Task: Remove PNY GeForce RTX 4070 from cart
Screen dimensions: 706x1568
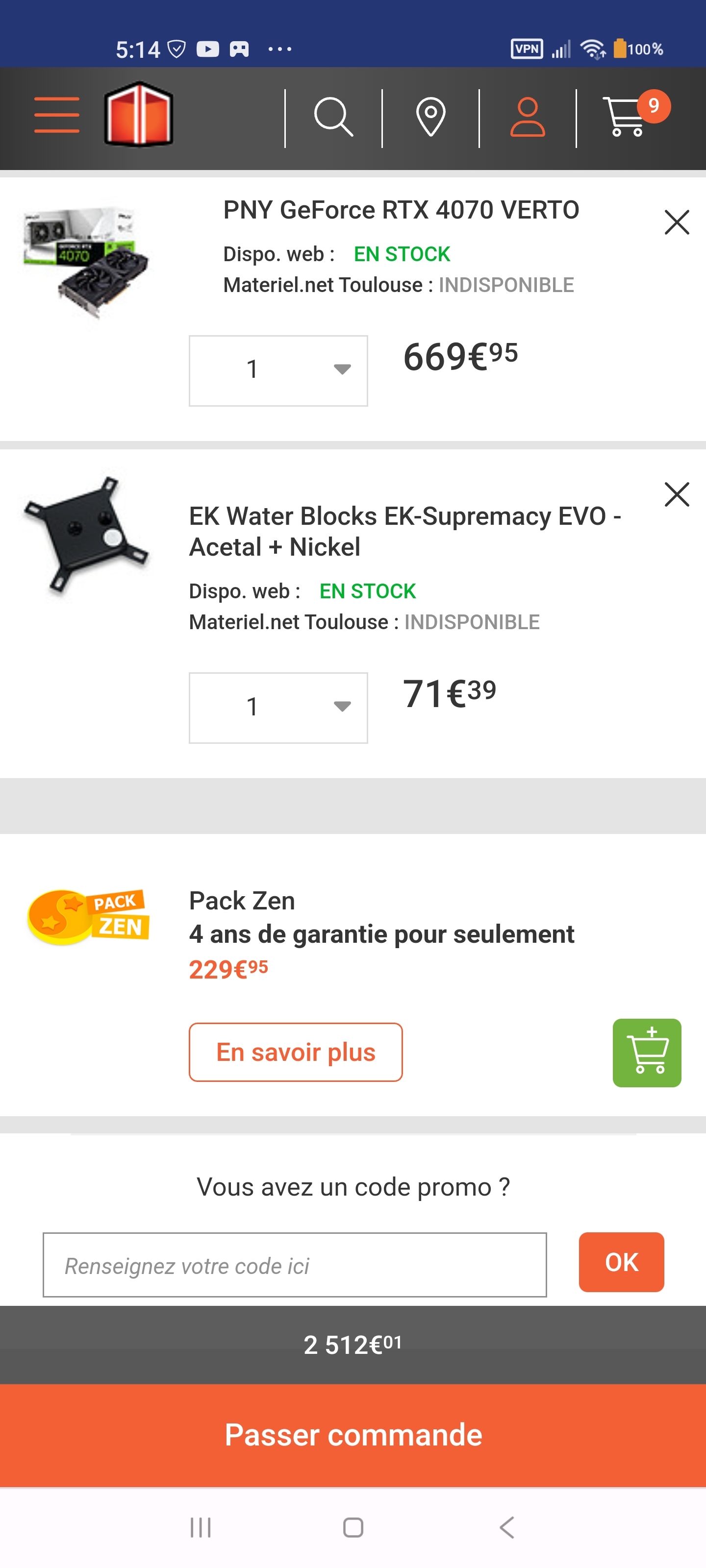Action: (677, 222)
